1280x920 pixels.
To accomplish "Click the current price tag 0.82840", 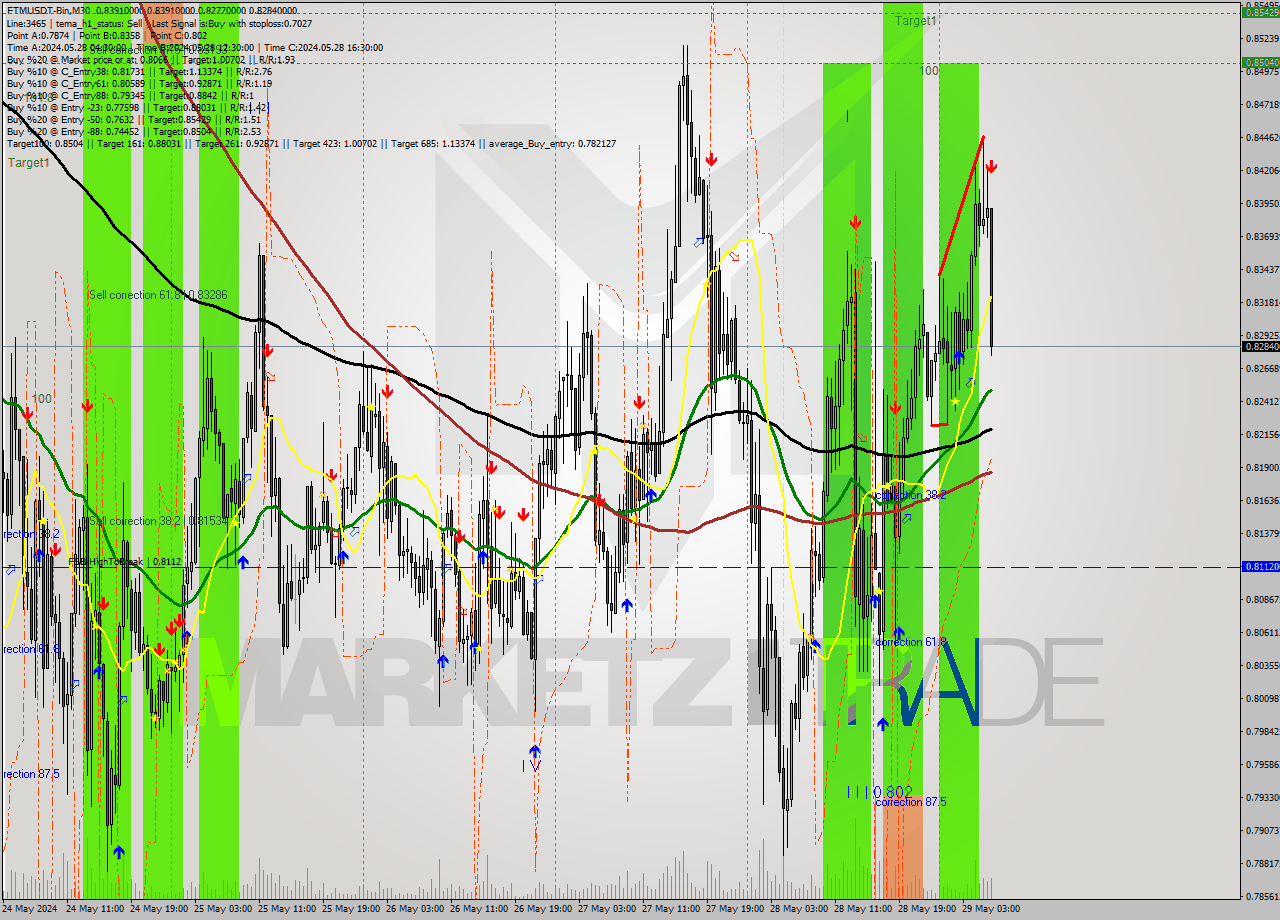I will click(x=1260, y=346).
